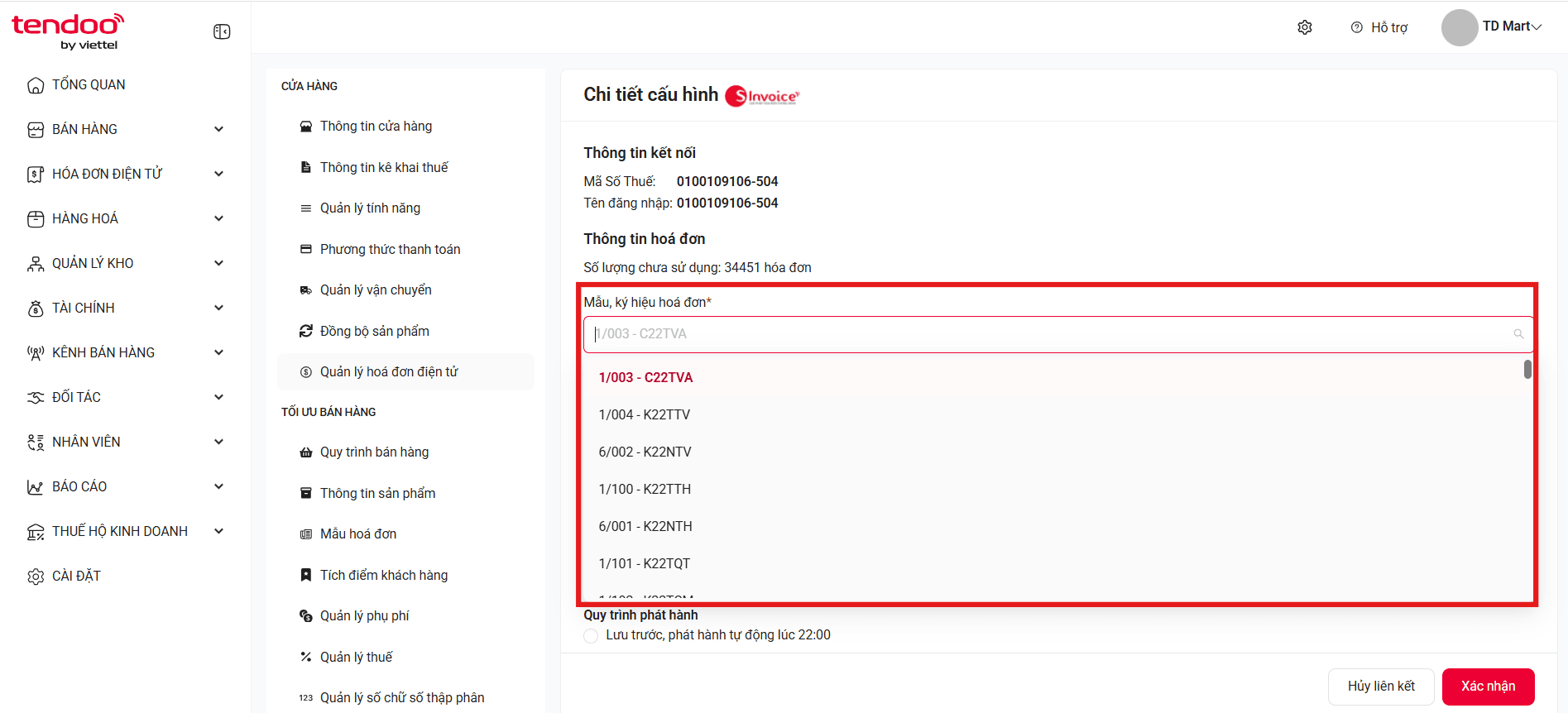Expand the Hàng hoá chevron

point(219,218)
